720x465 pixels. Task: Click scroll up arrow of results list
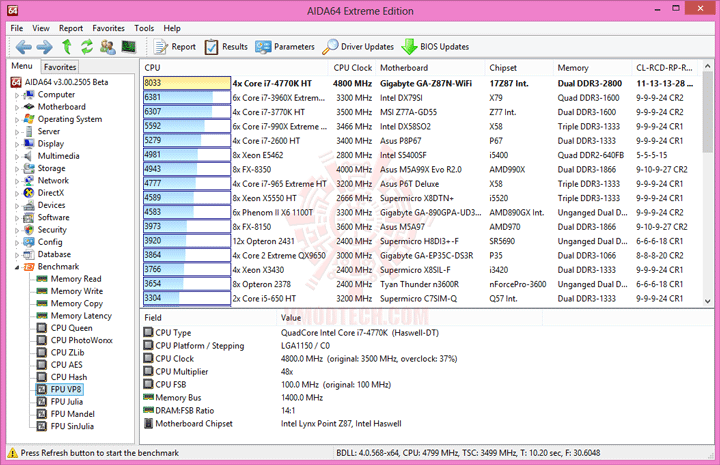pos(708,67)
